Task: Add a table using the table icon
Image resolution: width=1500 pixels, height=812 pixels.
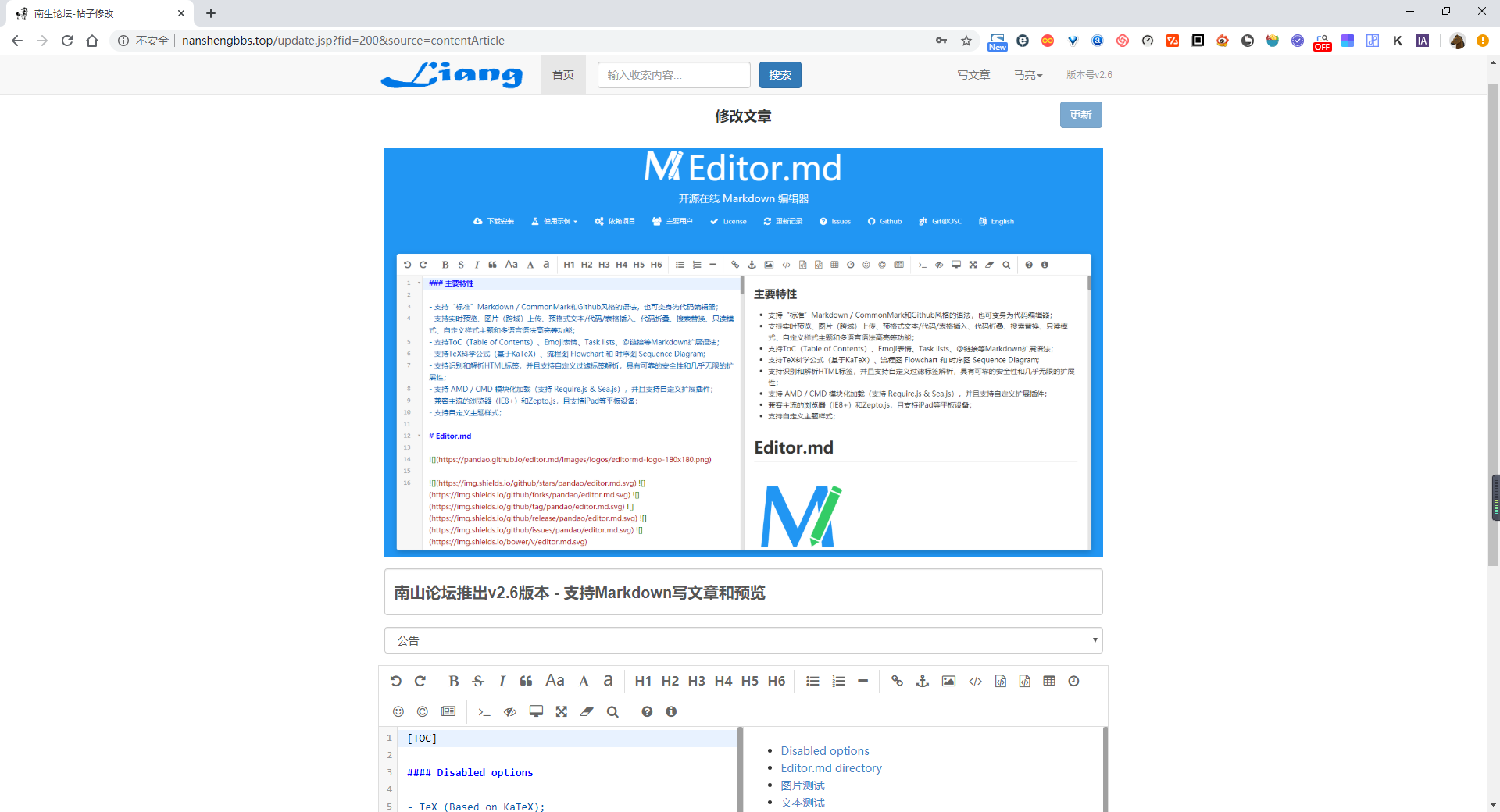Action: (x=1049, y=681)
